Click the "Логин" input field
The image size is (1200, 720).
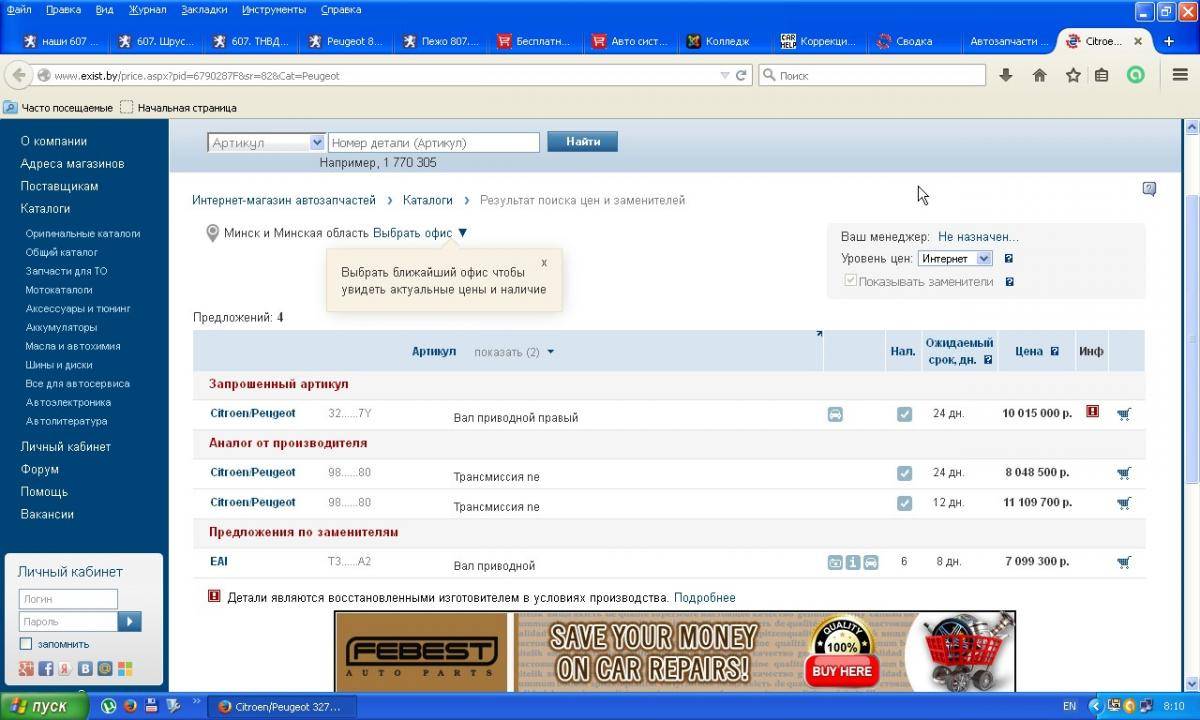68,599
